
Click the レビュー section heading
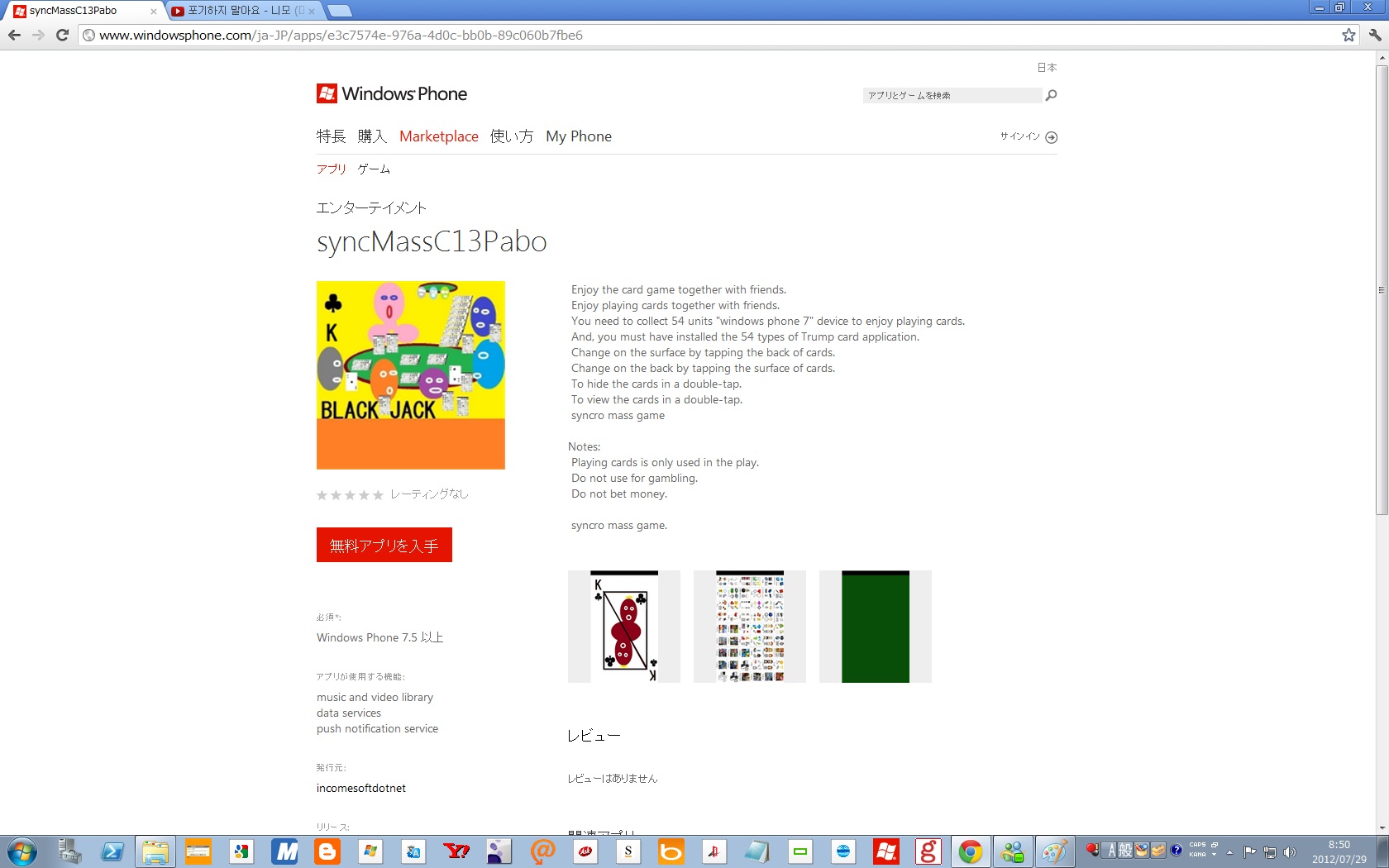pyautogui.click(x=594, y=736)
